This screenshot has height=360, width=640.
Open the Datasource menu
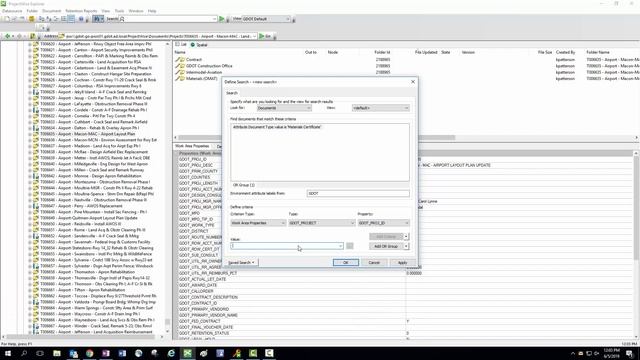click(12, 11)
